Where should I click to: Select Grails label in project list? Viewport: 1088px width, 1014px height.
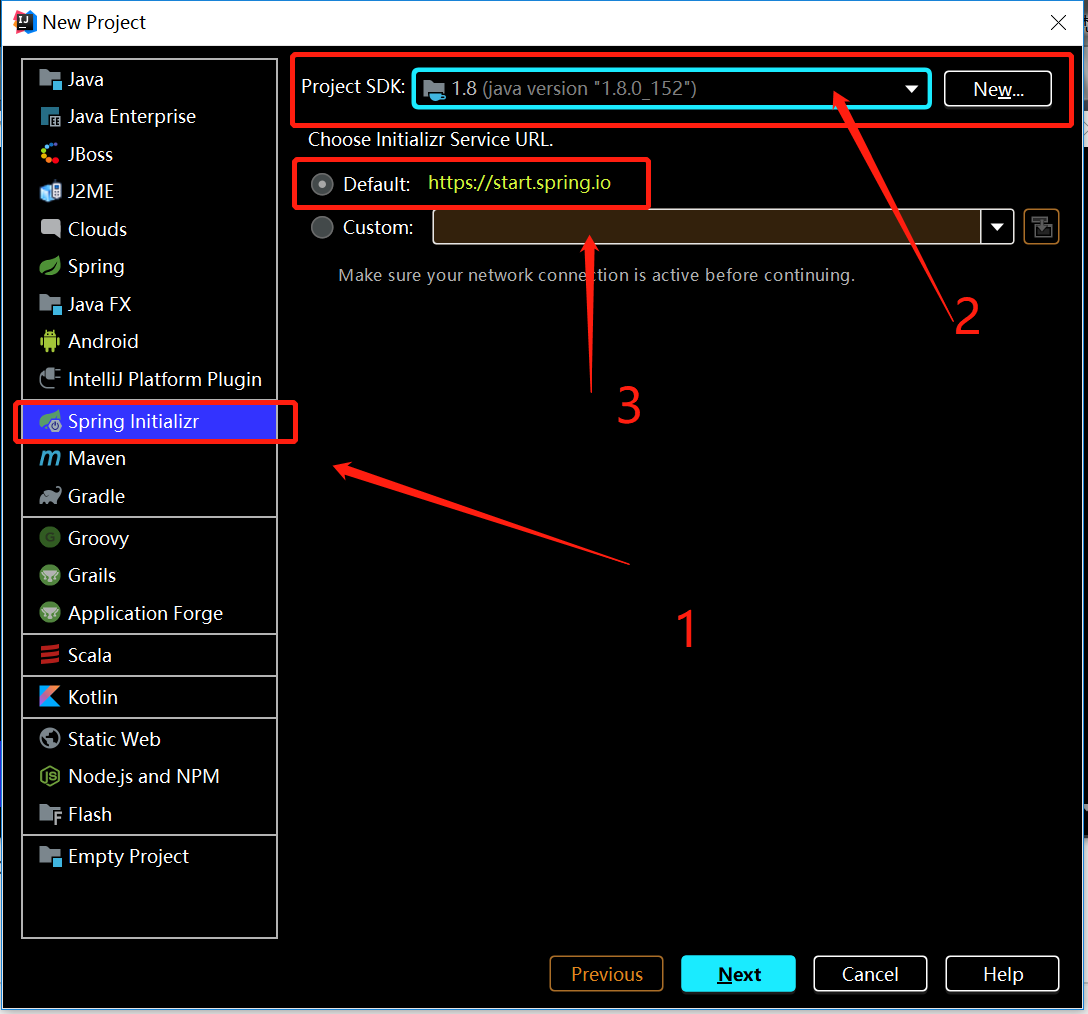click(92, 575)
